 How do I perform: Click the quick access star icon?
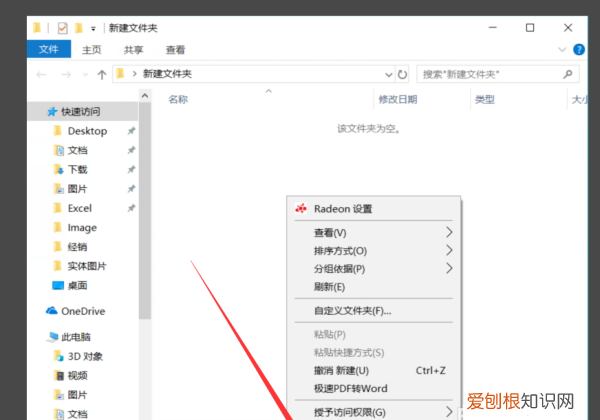click(52, 111)
